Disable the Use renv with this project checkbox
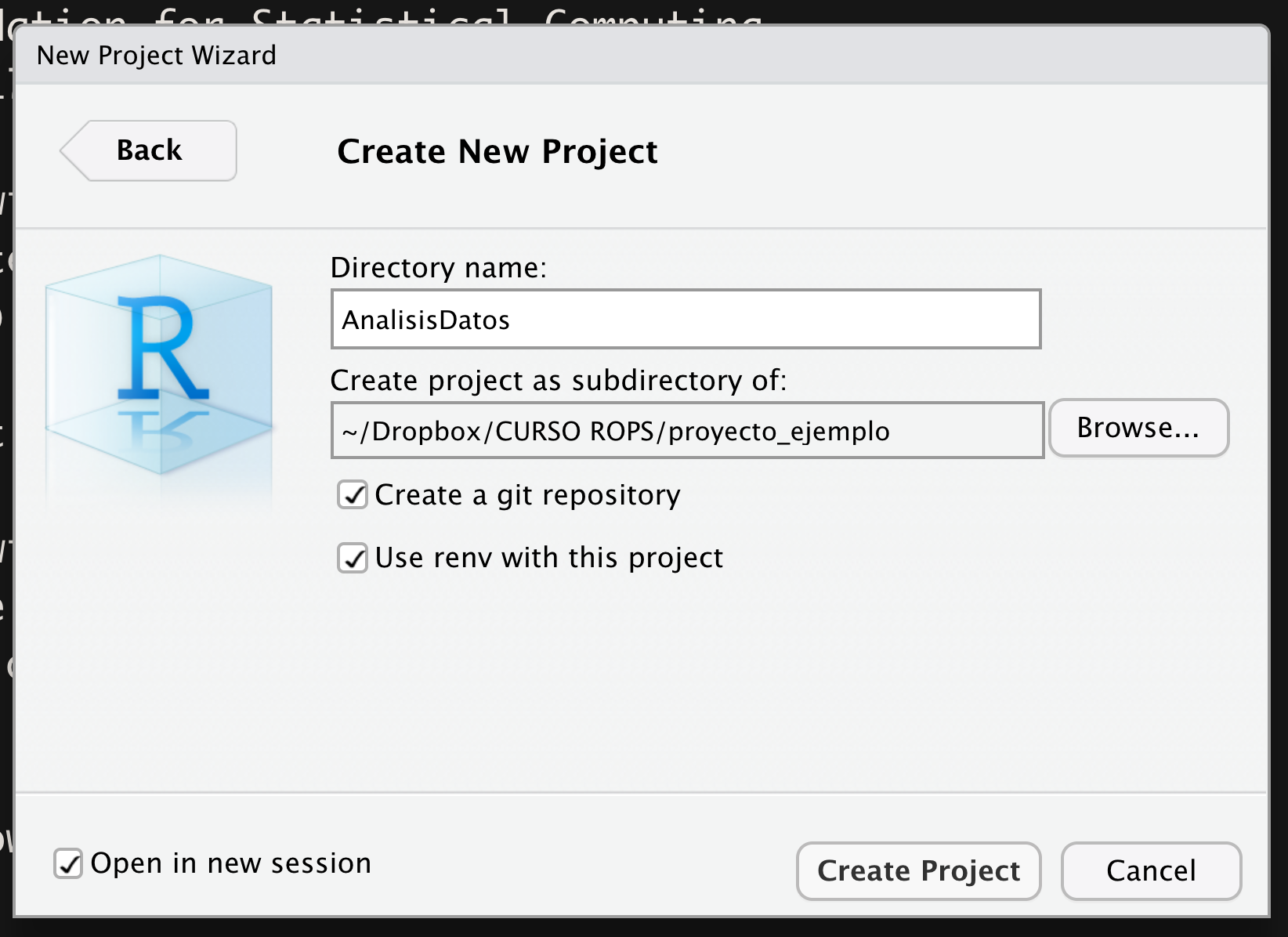 coord(353,558)
